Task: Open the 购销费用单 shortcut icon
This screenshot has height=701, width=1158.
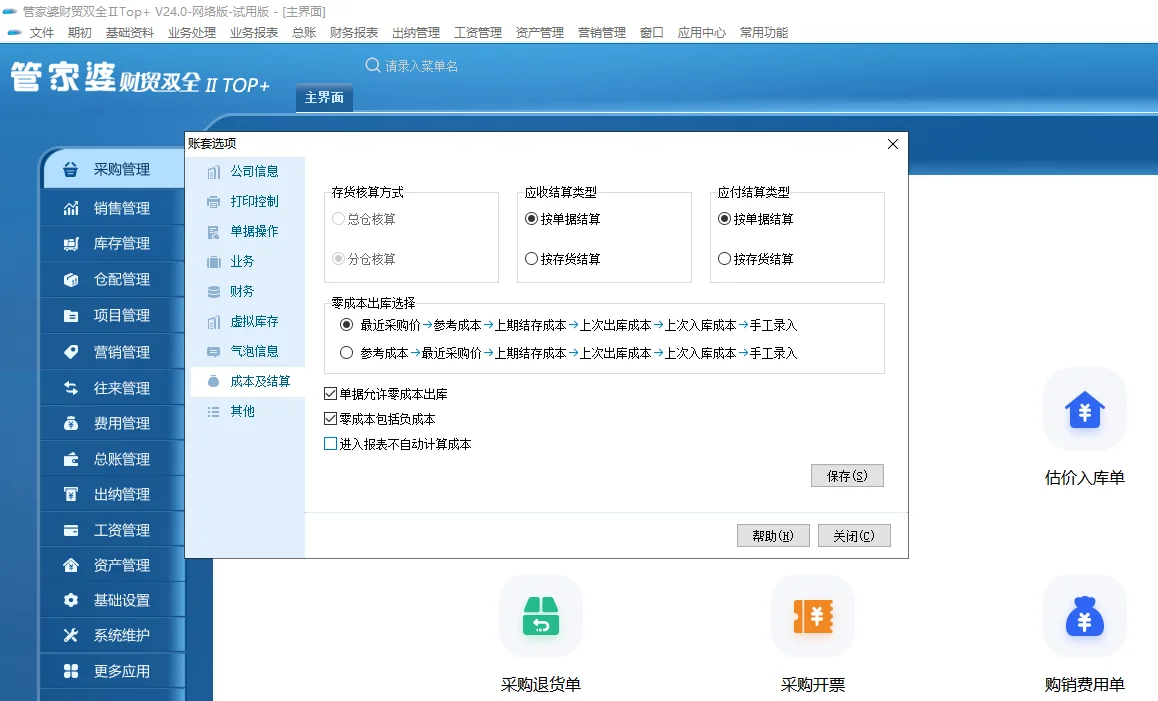Action: pos(1084,616)
